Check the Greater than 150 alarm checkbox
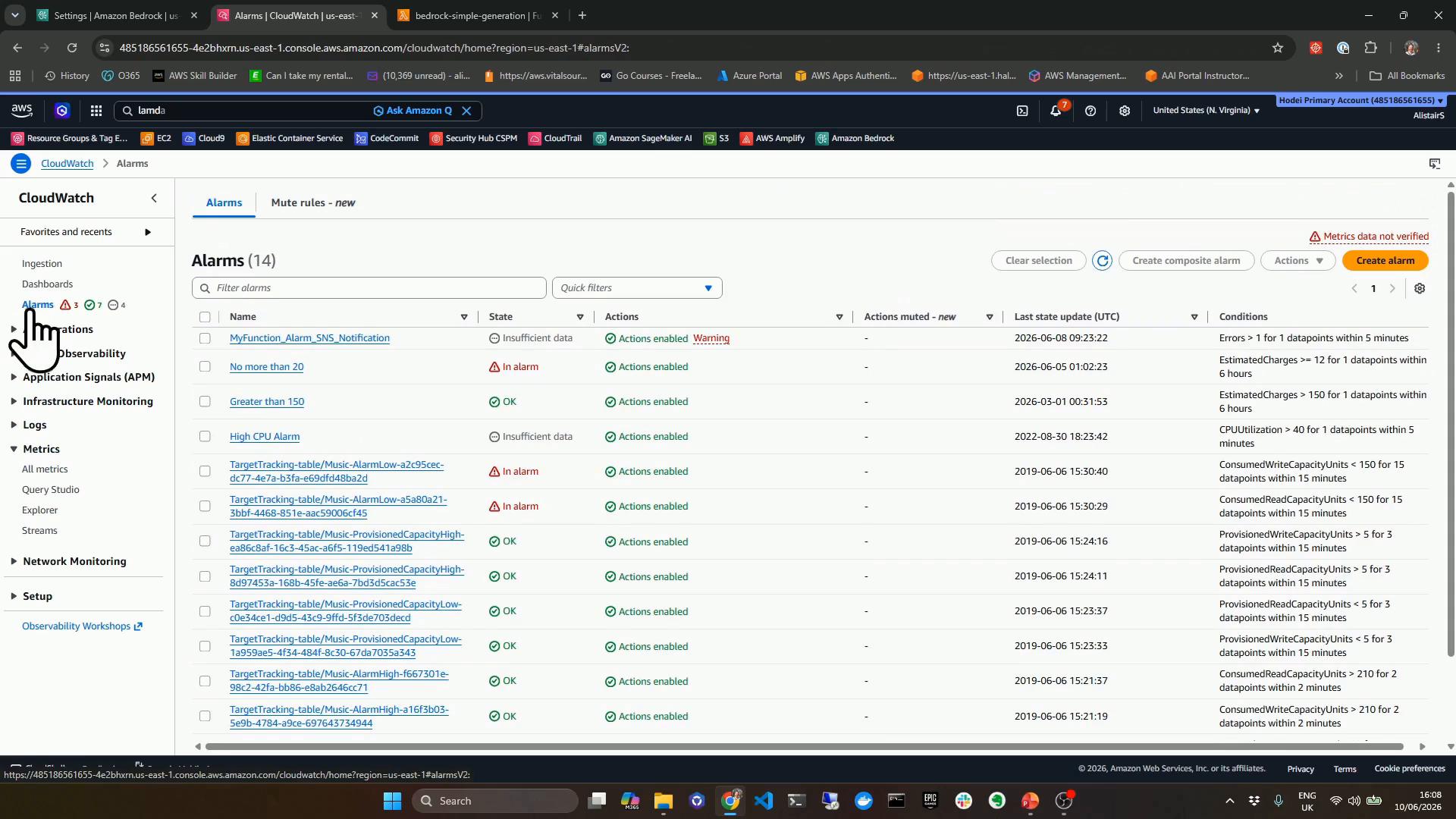Screen dimensions: 1456x819 point(205,402)
